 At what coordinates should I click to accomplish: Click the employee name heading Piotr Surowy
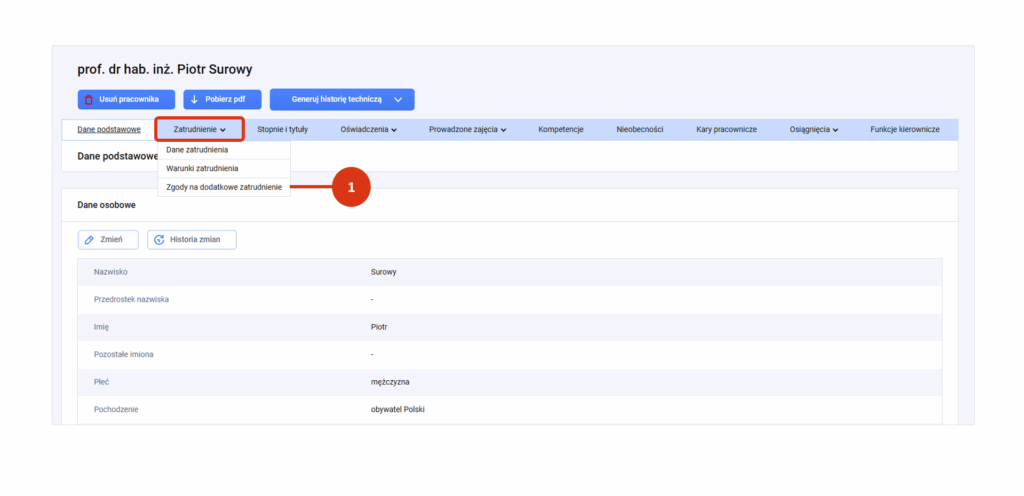165,69
